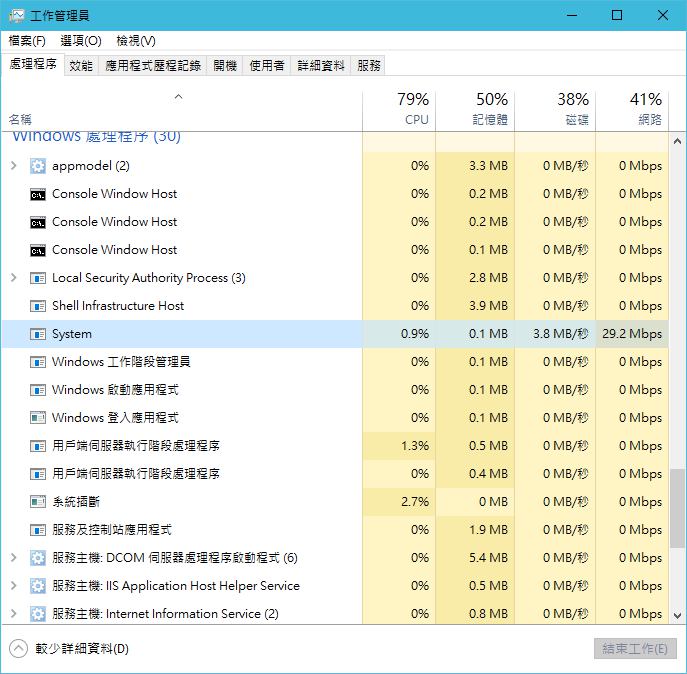
Task: Click the scrollbar up arrow
Action: [677, 141]
